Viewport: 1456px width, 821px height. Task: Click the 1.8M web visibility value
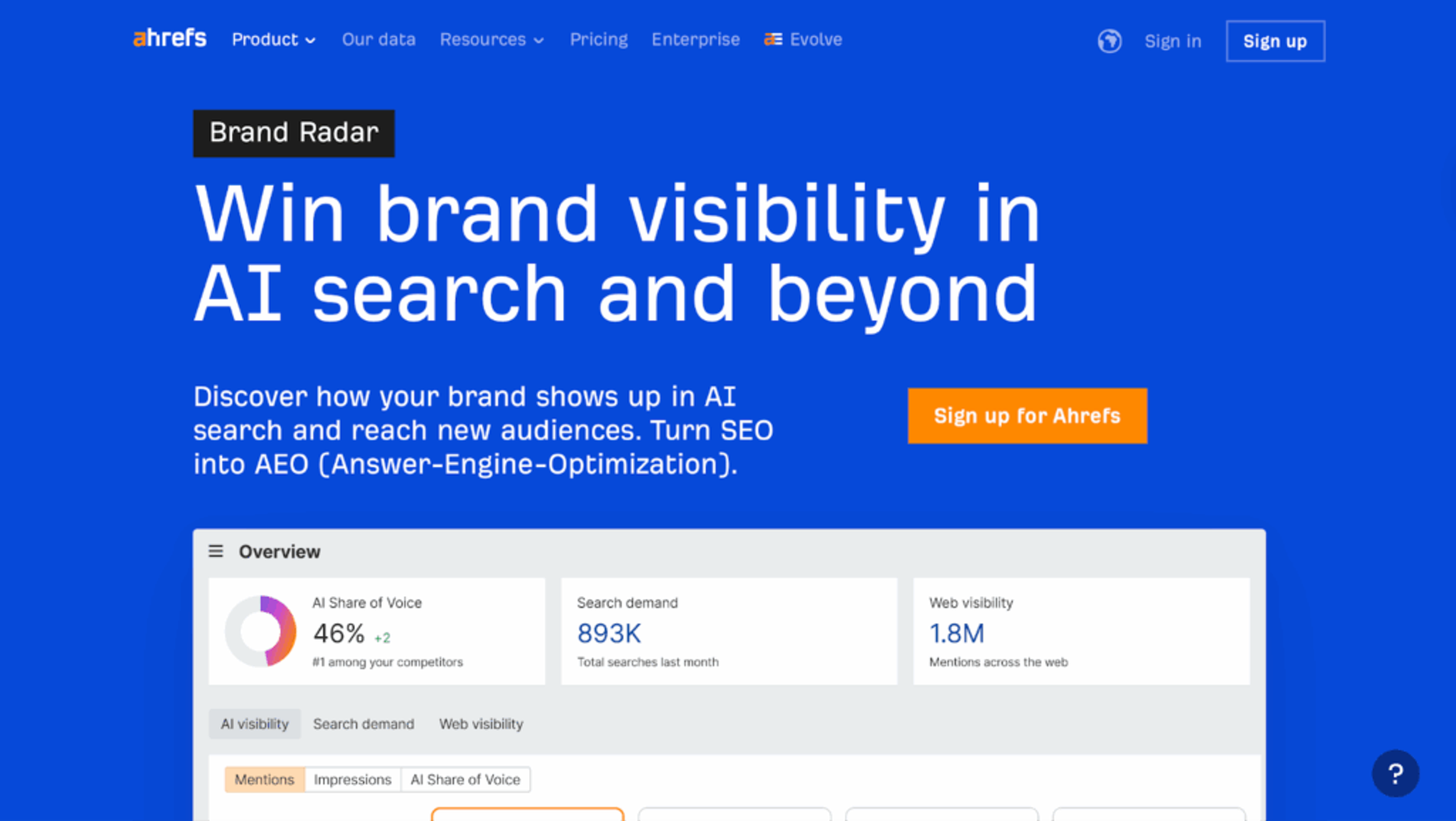(x=957, y=633)
